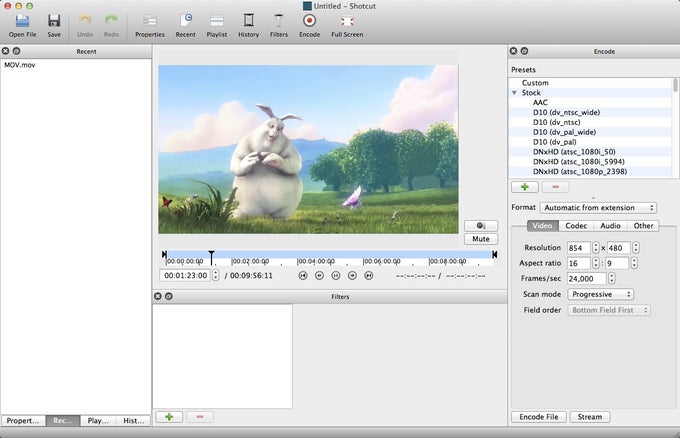This screenshot has width=680, height=438.
Task: Switch to the Properties bottom tab
Action: click(x=23, y=421)
